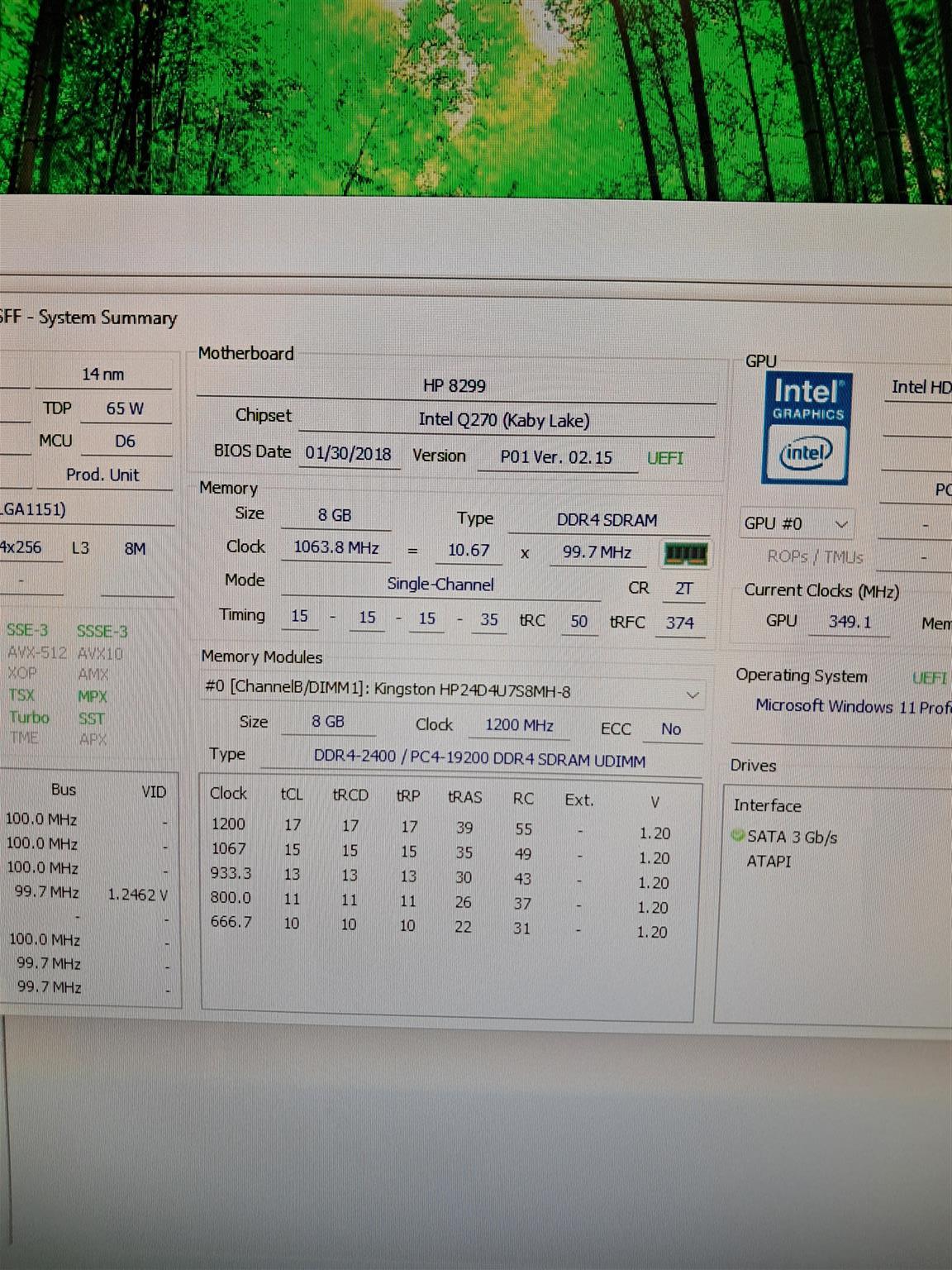
Task: Click the Turbo CPU feature label
Action: [29, 718]
